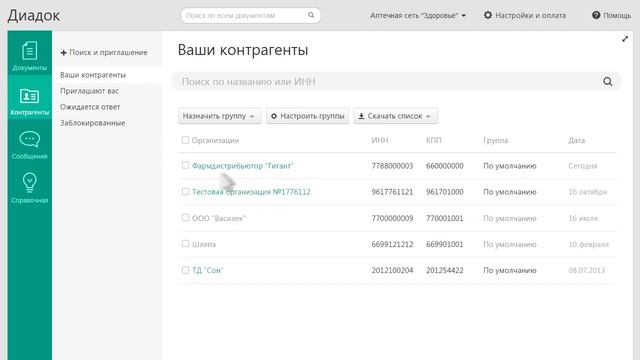Click the 16 июля date cell
This screenshot has width=640, height=360.
point(583,218)
